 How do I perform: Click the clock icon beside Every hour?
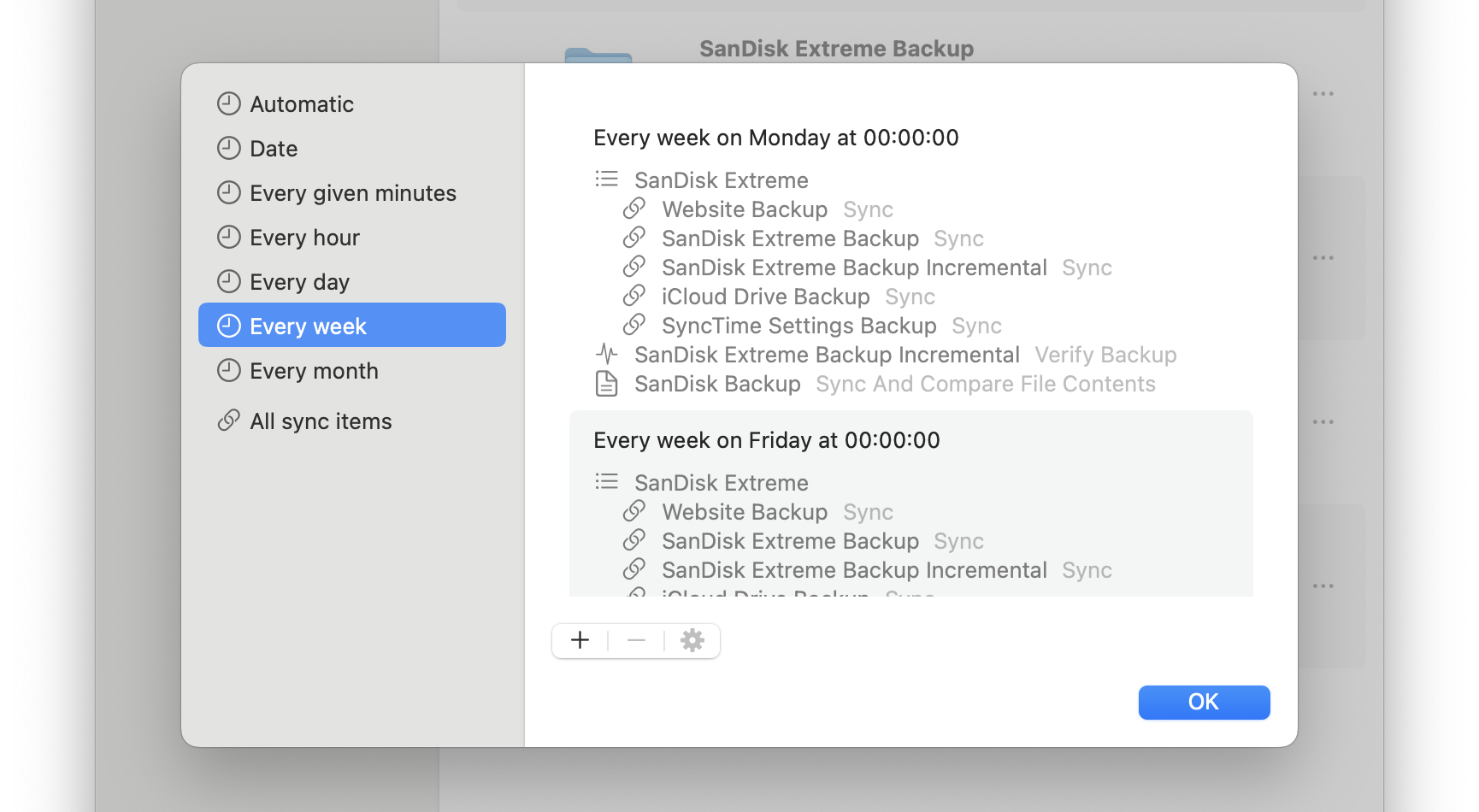pos(228,237)
